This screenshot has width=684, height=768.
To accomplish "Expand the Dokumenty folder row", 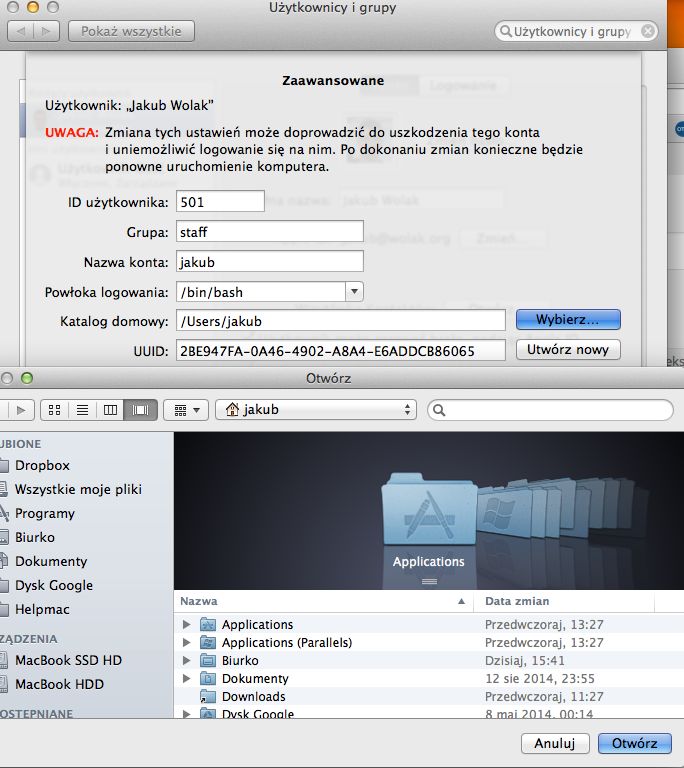I will pos(186,678).
